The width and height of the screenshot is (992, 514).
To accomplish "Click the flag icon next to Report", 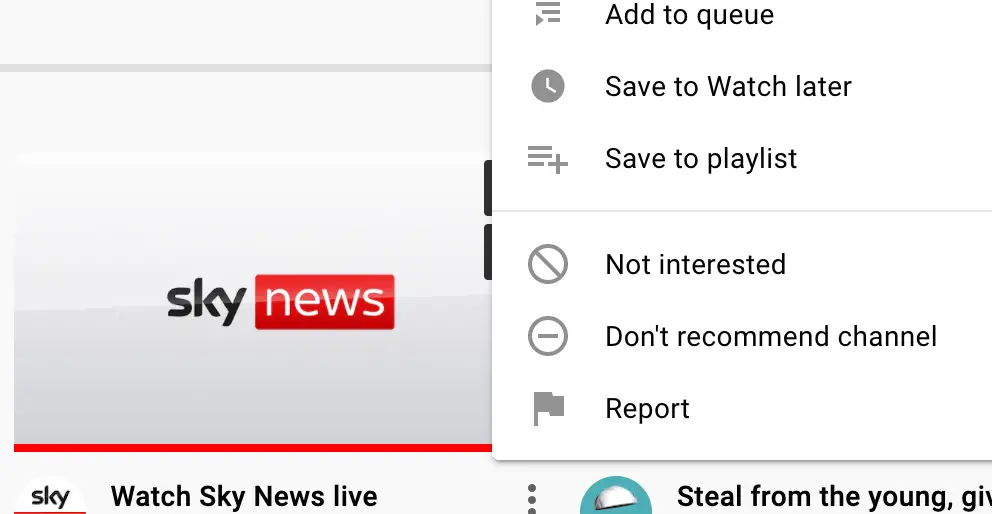I will (547, 408).
